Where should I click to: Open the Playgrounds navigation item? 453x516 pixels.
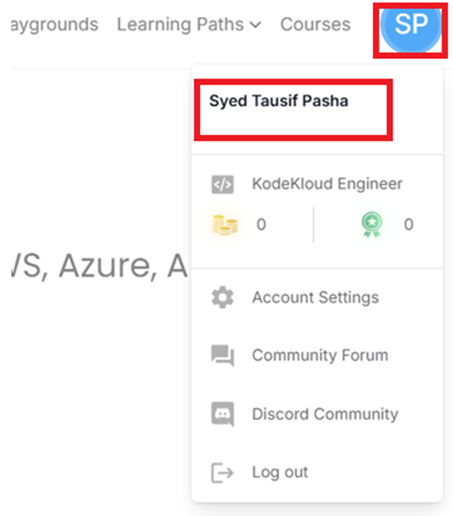(x=55, y=25)
